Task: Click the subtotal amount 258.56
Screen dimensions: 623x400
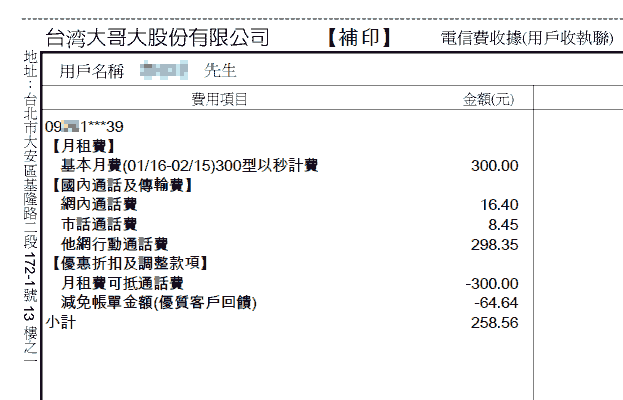Action: coord(495,323)
